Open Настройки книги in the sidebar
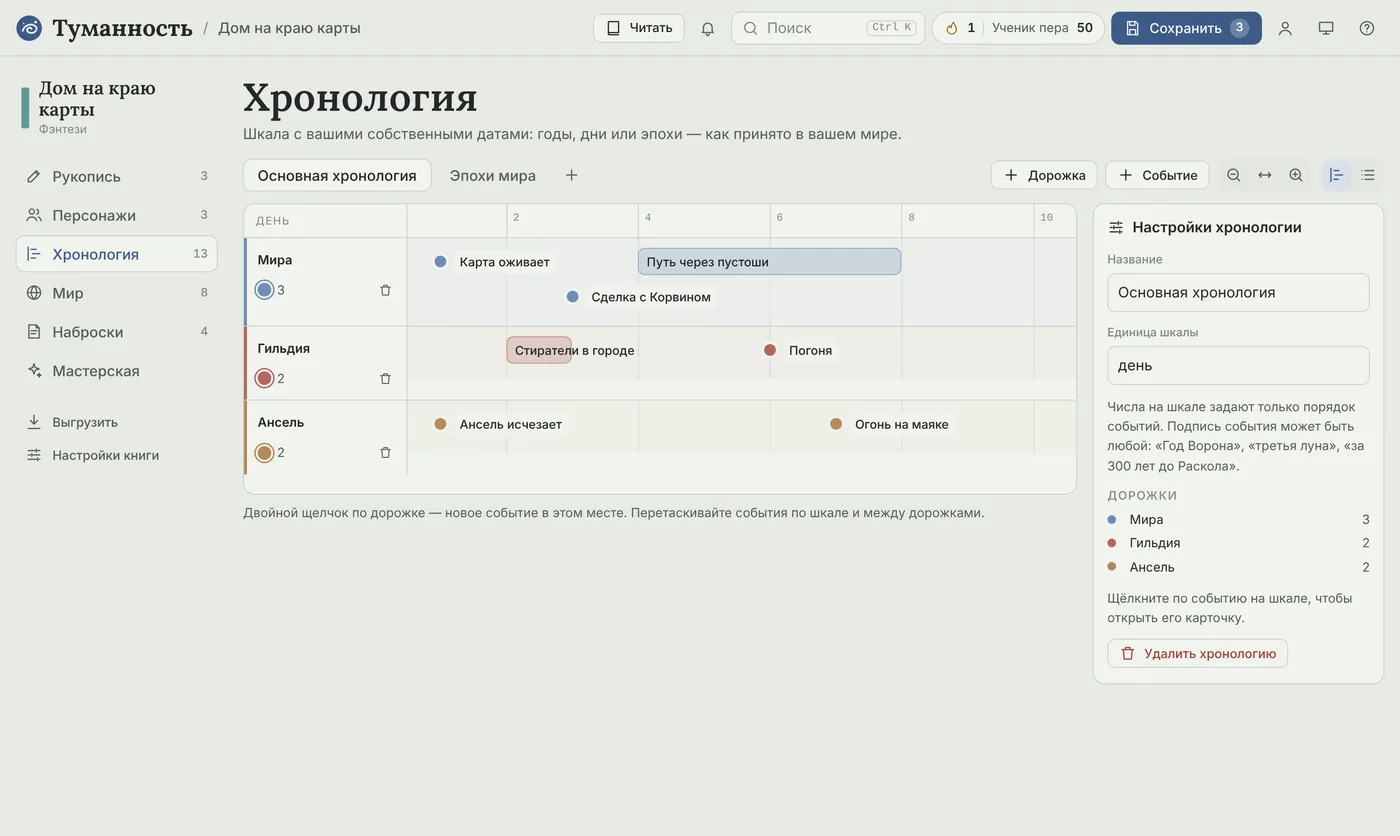 click(x=116, y=455)
